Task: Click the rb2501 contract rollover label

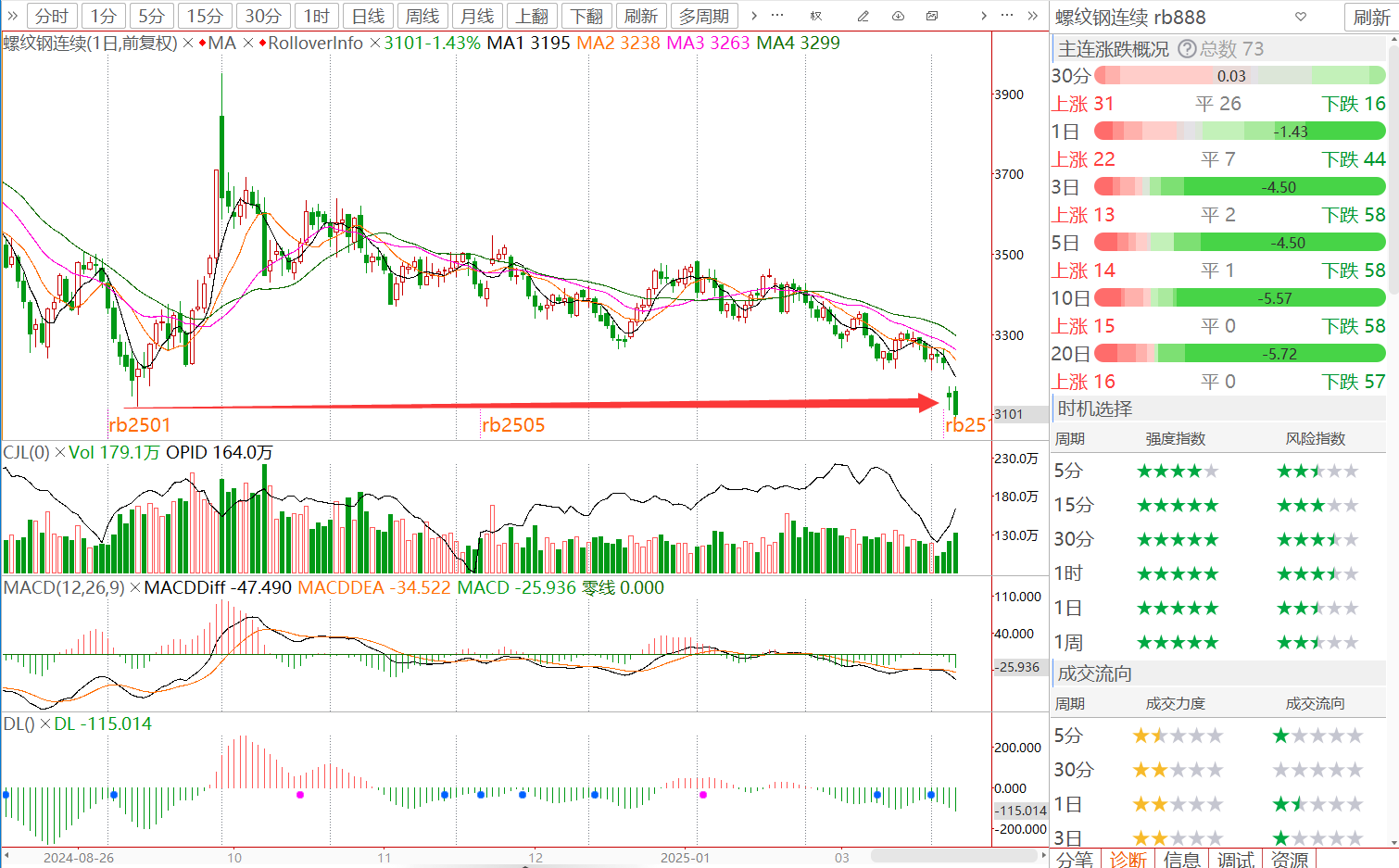Action: (x=140, y=425)
